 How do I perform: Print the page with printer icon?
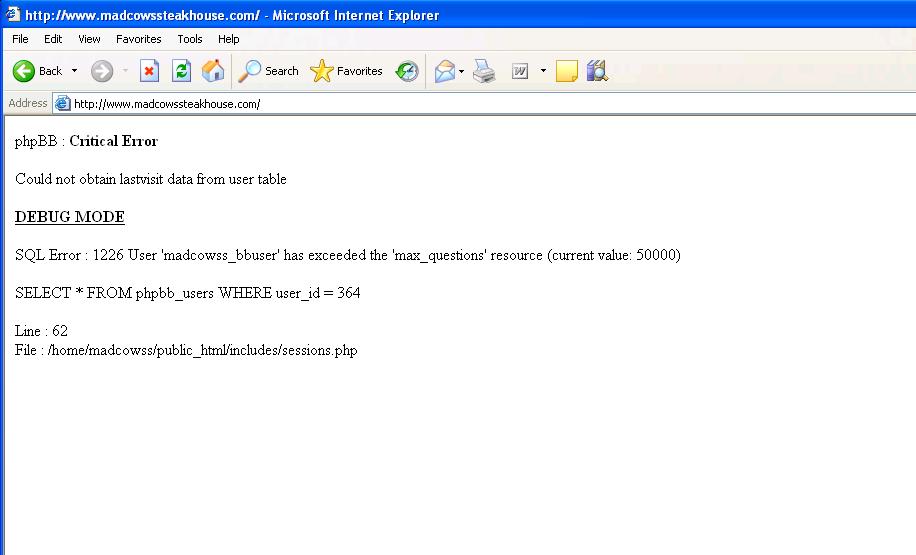pos(484,71)
